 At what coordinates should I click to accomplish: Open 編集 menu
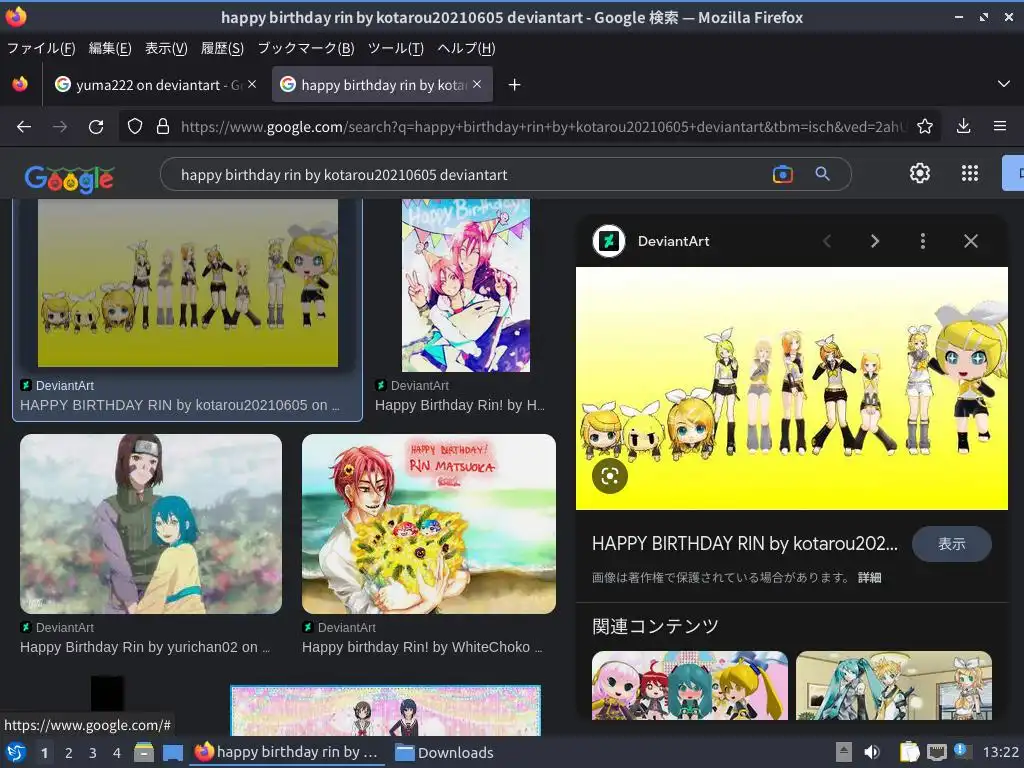pyautogui.click(x=110, y=48)
